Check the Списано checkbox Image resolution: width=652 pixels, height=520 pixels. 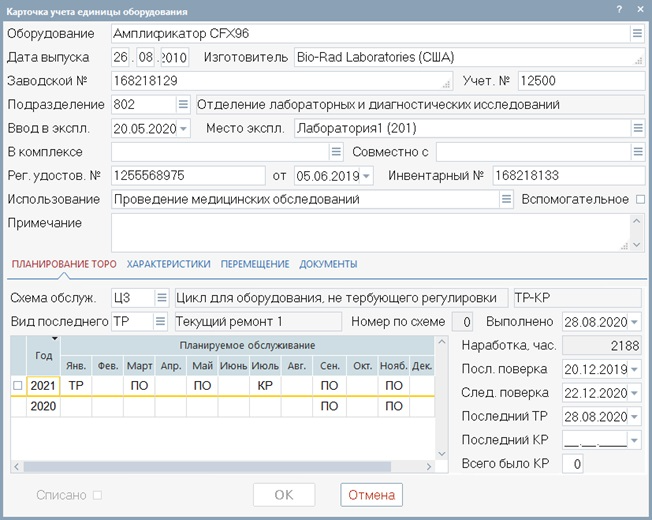(97, 495)
